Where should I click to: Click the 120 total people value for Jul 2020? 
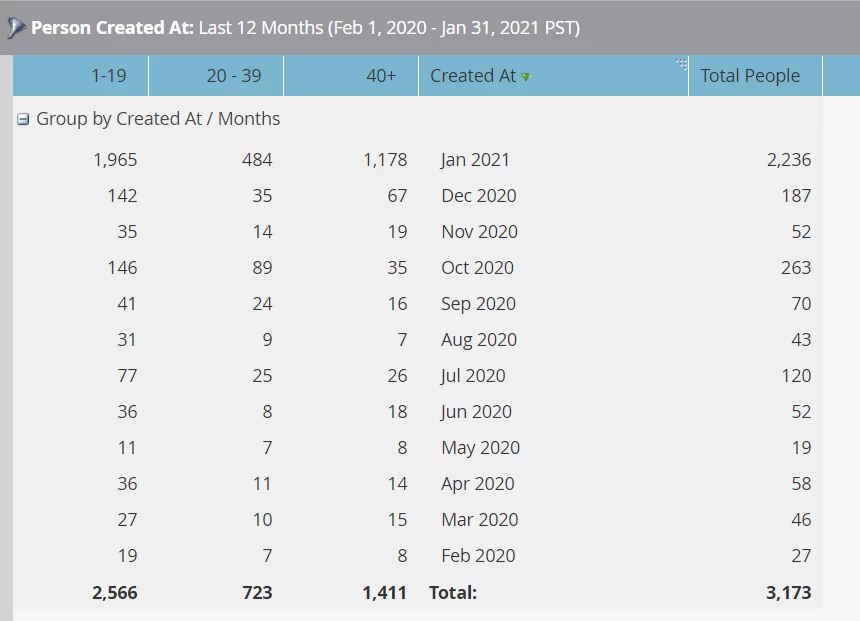pyautogui.click(x=796, y=376)
